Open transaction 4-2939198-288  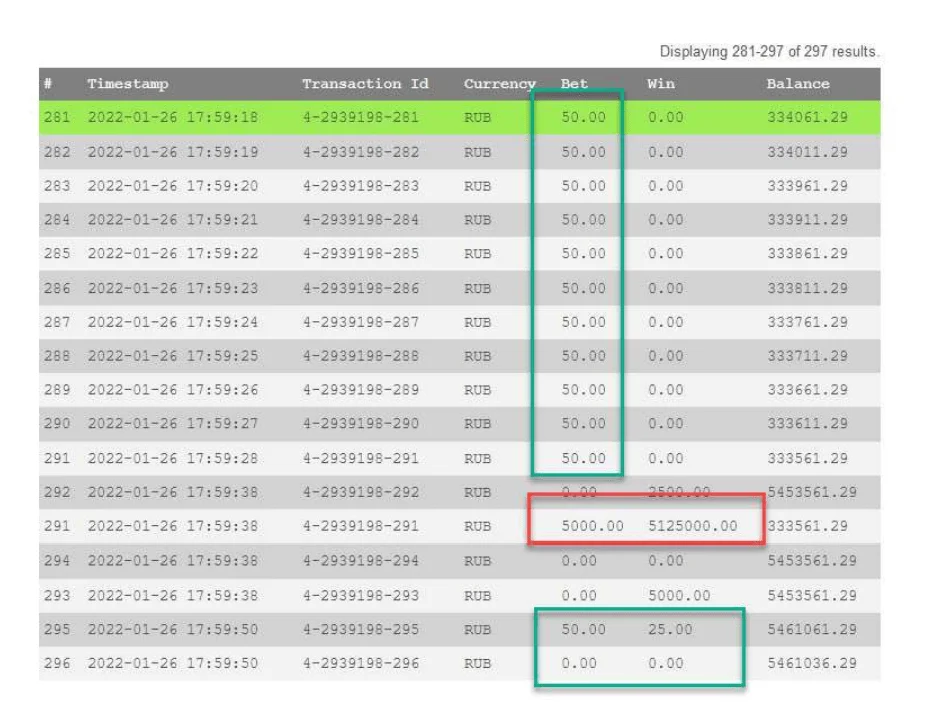coord(360,356)
